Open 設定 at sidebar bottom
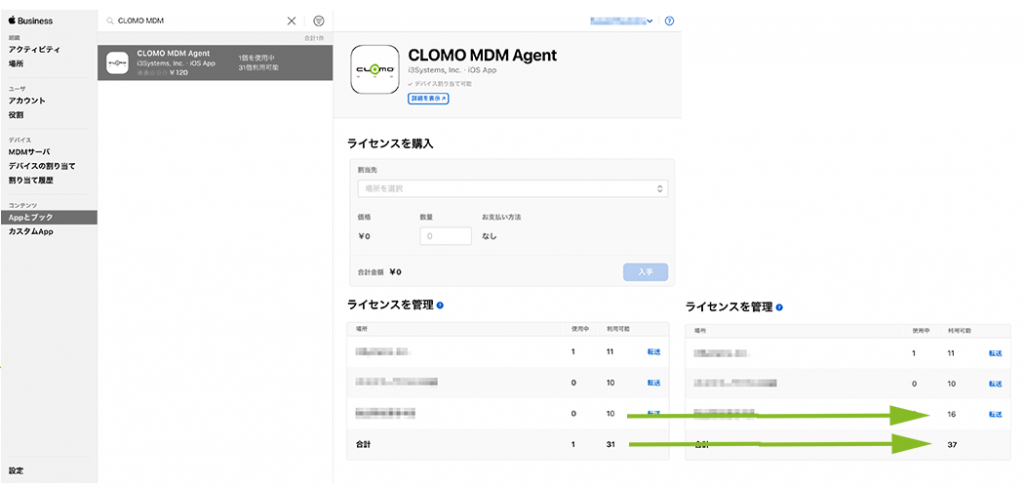Viewport: 1024px width, 488px height. click(x=16, y=470)
